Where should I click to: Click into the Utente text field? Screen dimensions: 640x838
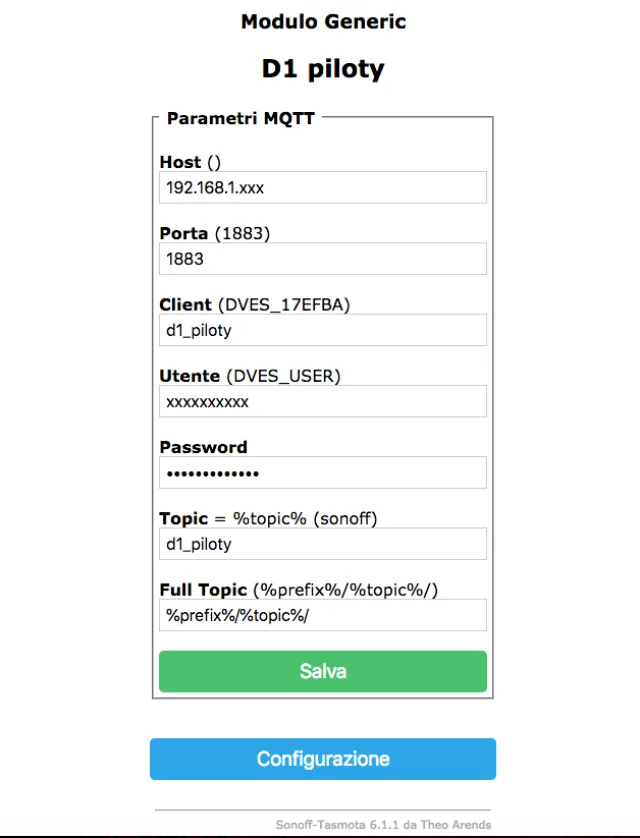coord(322,402)
